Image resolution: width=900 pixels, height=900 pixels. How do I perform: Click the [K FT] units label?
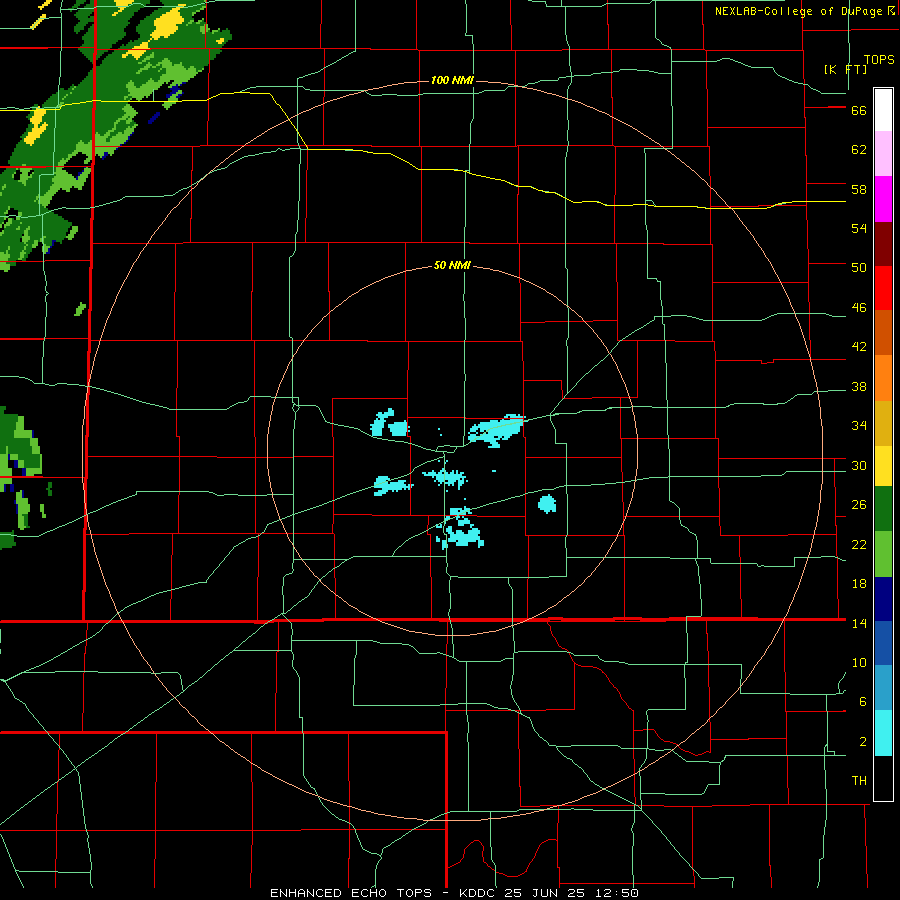pos(845,69)
